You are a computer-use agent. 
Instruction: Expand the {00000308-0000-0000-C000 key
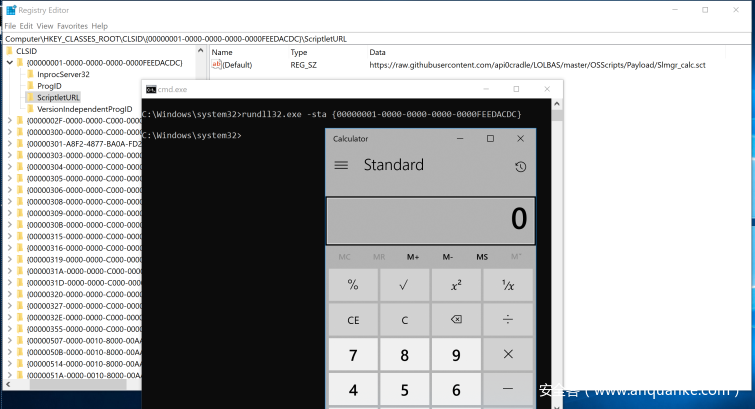click(x=10, y=201)
